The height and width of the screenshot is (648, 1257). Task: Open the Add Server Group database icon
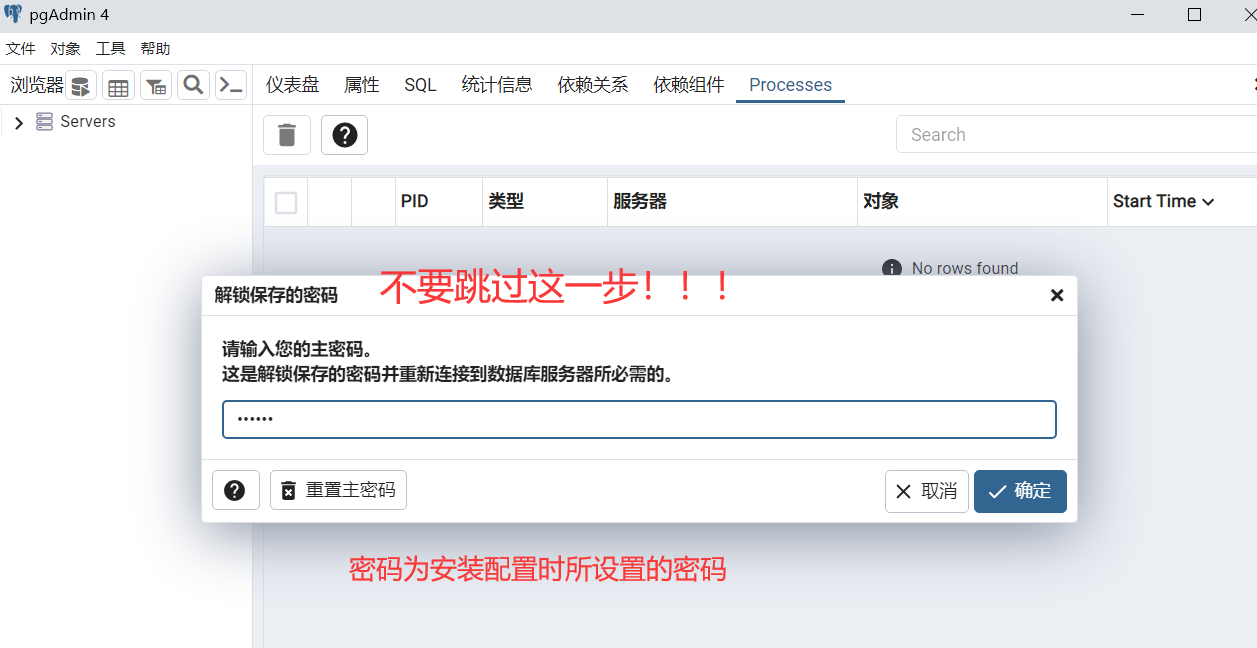[81, 86]
